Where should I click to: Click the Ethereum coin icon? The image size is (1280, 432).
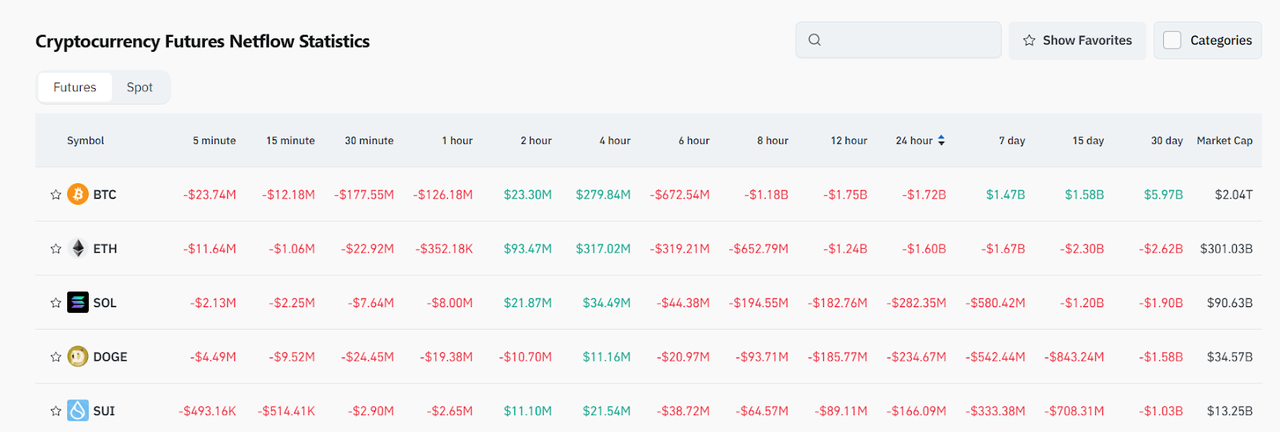coord(78,248)
